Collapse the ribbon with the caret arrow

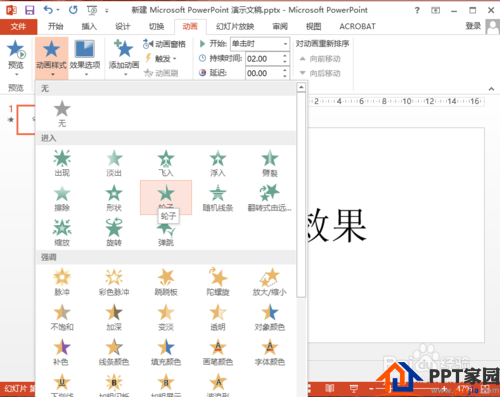click(x=491, y=89)
